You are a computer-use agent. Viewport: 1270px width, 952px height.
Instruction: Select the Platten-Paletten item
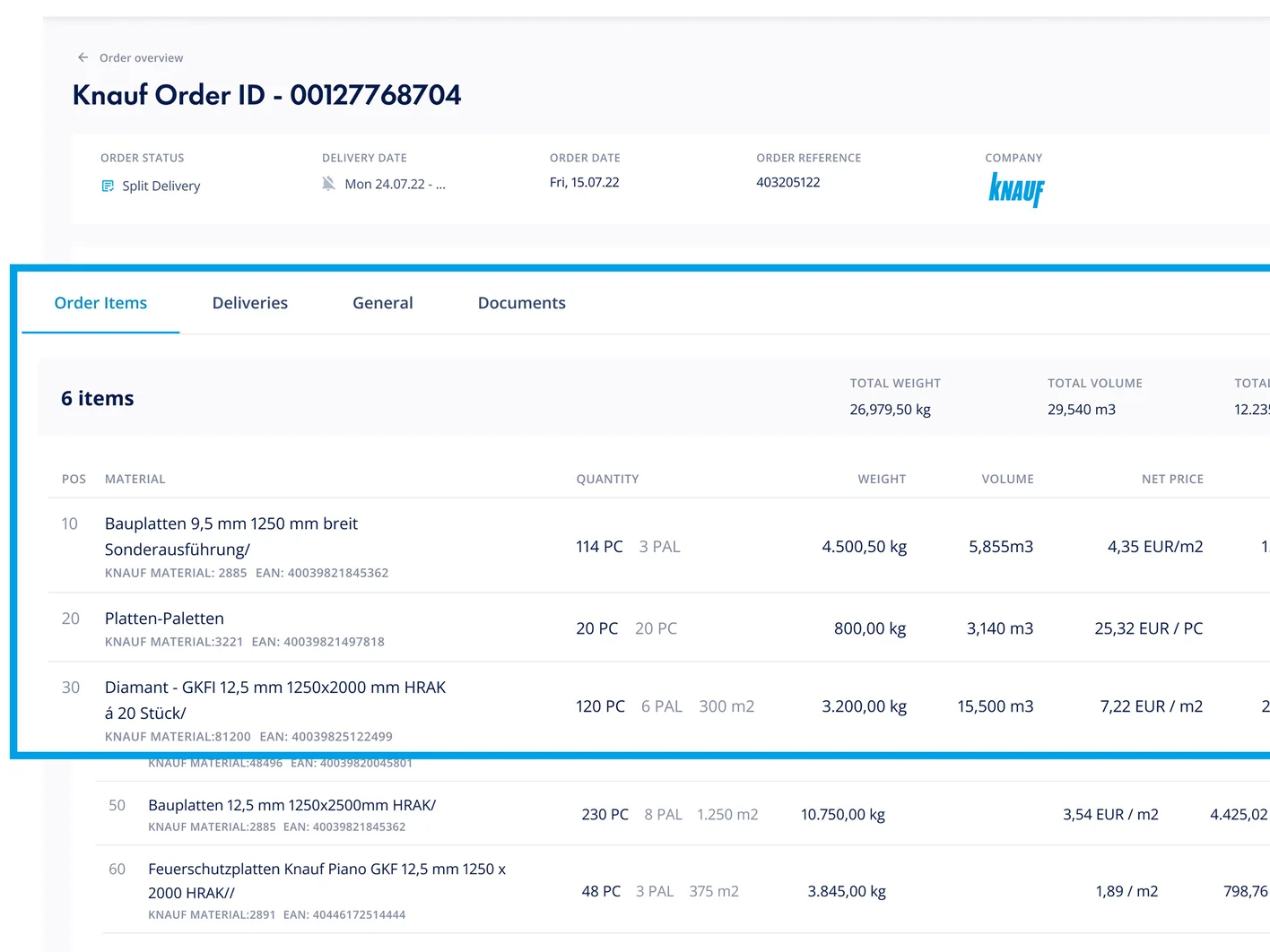click(x=164, y=619)
